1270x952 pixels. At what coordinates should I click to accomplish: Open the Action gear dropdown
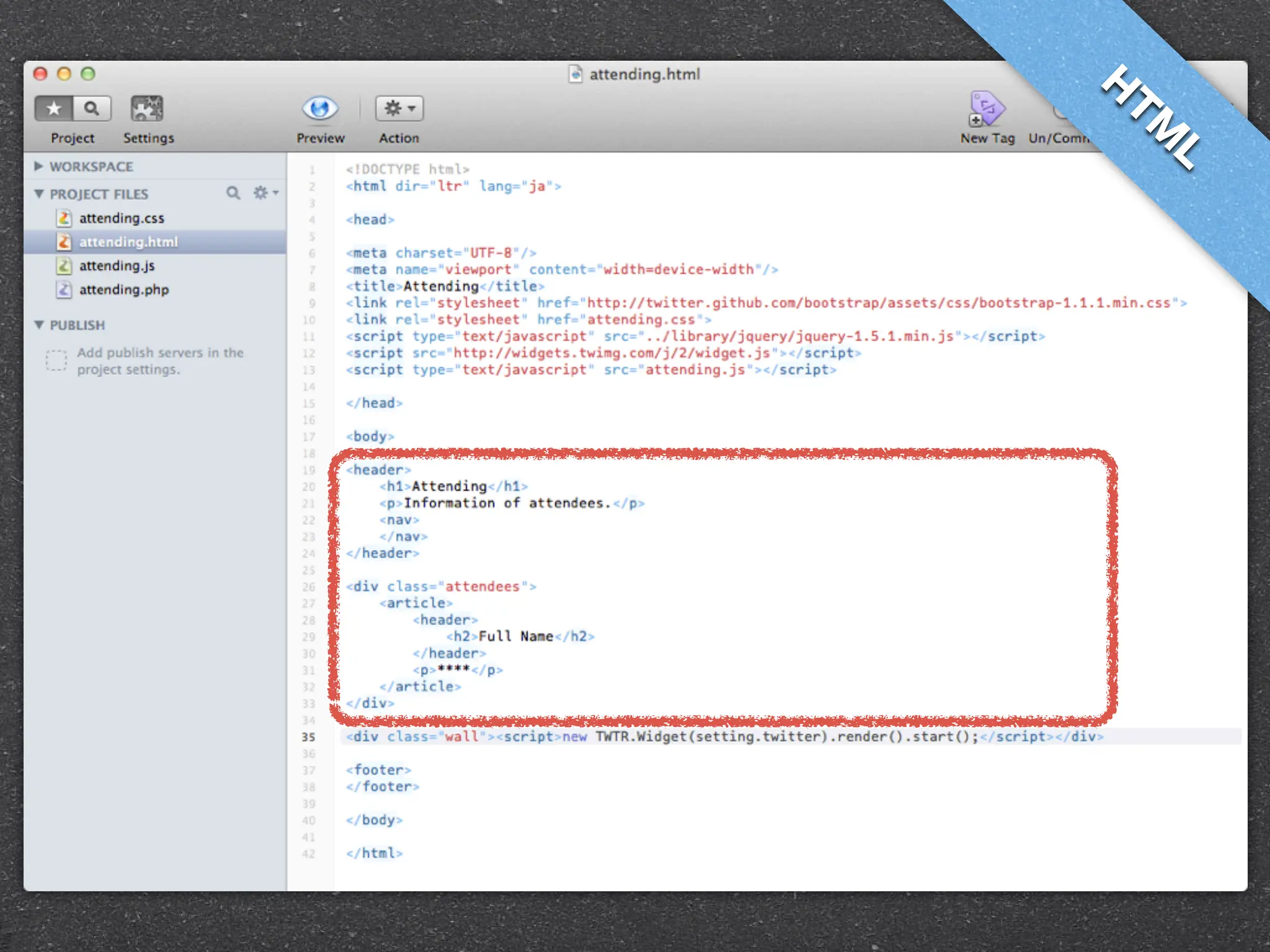coord(399,109)
